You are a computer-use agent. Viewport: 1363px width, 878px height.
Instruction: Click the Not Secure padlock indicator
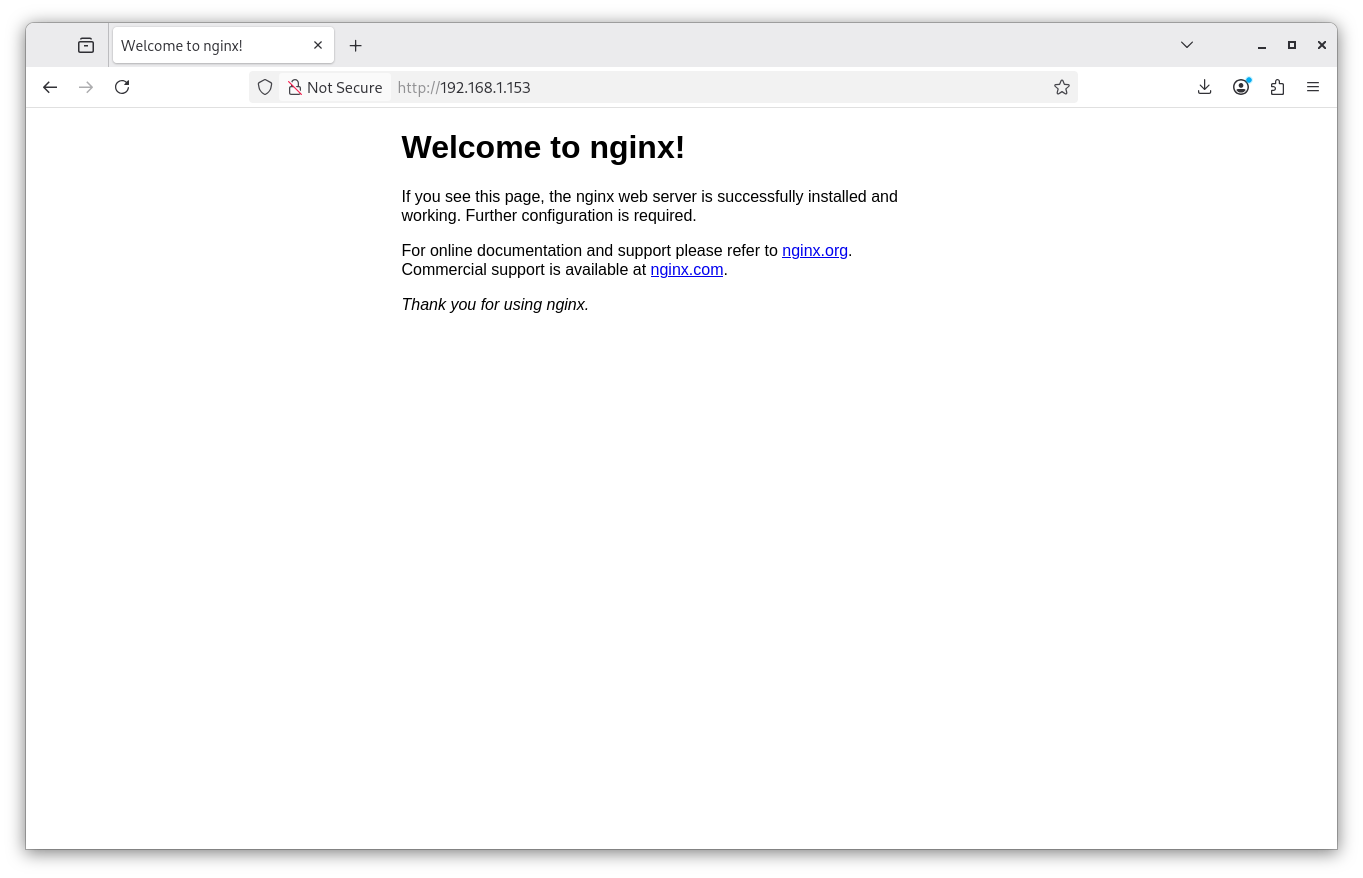click(x=335, y=87)
